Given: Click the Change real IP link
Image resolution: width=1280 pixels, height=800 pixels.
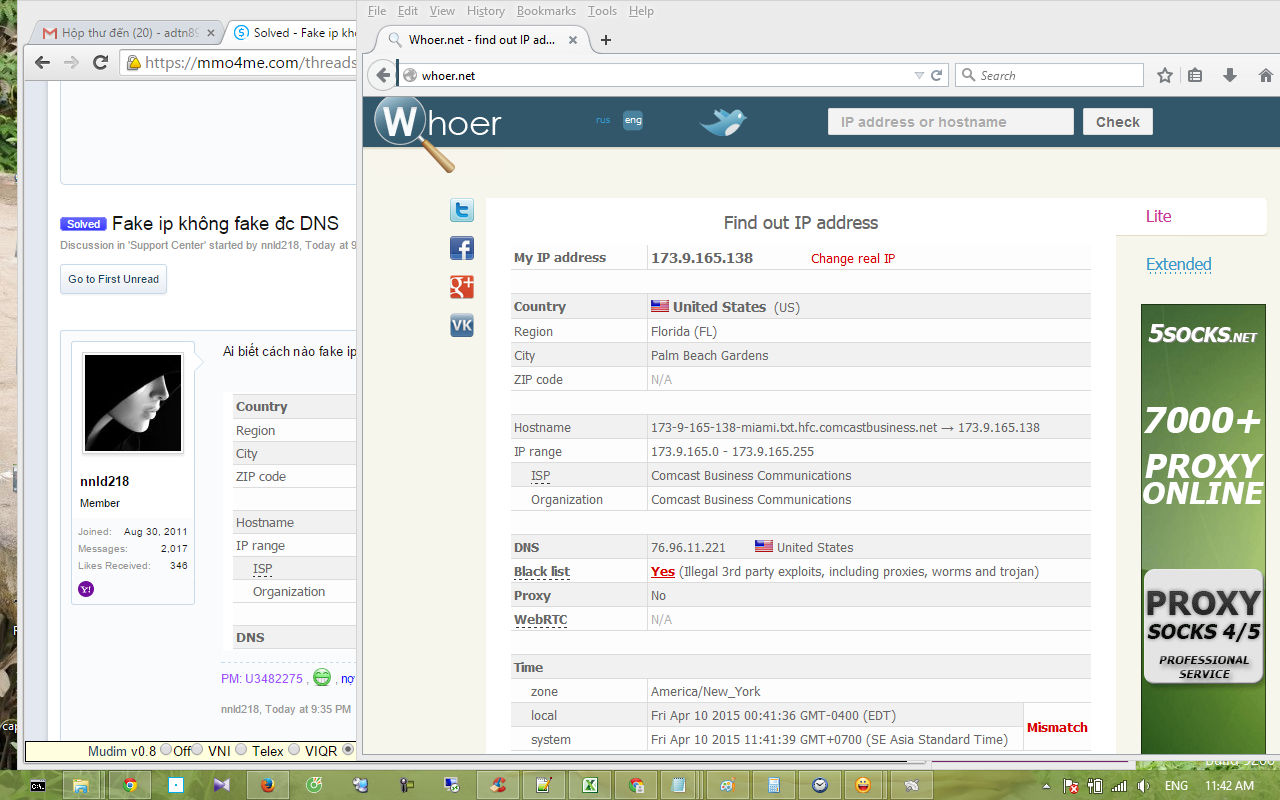Looking at the screenshot, I should coord(853,258).
